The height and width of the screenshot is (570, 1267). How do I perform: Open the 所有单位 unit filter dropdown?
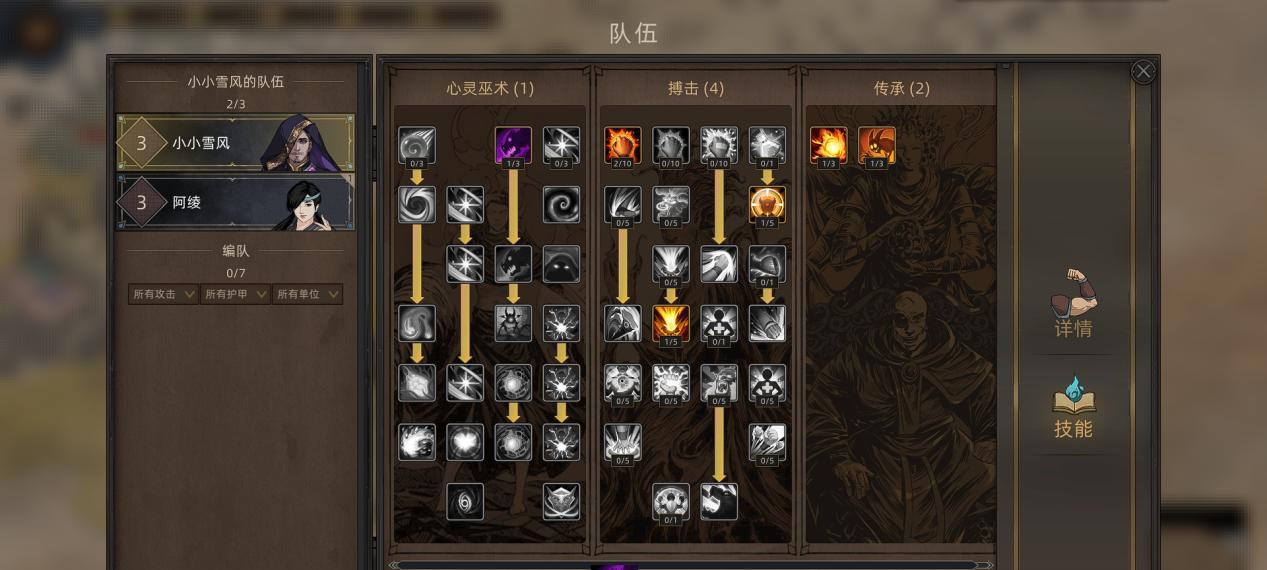pyautogui.click(x=307, y=294)
